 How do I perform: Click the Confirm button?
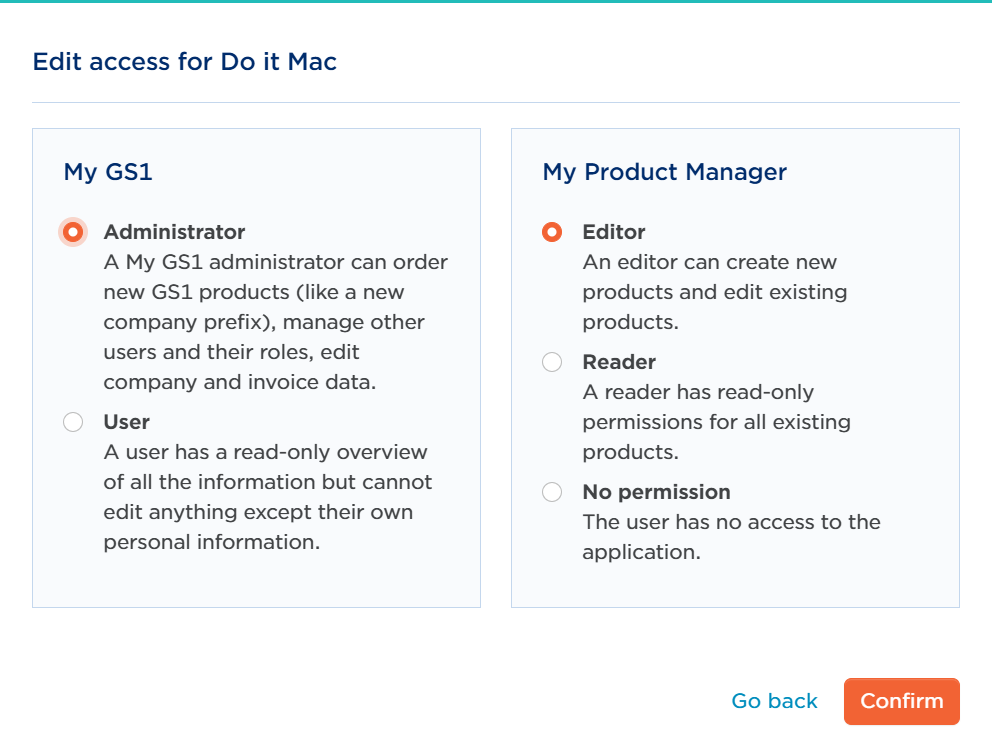[x=902, y=701]
